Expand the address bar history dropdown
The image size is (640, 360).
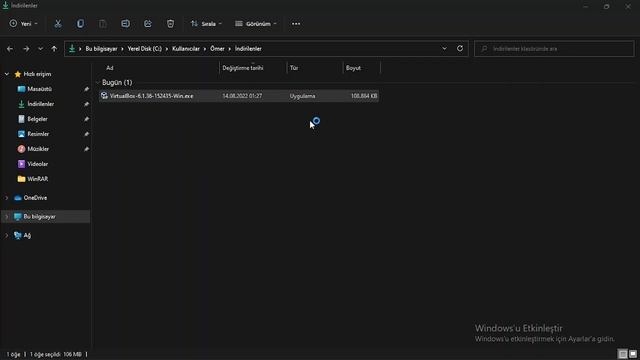[x=444, y=49]
